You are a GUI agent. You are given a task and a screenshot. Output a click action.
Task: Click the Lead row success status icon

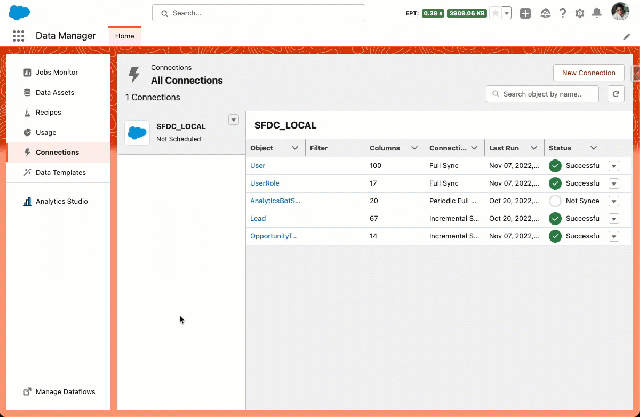[x=555, y=218]
